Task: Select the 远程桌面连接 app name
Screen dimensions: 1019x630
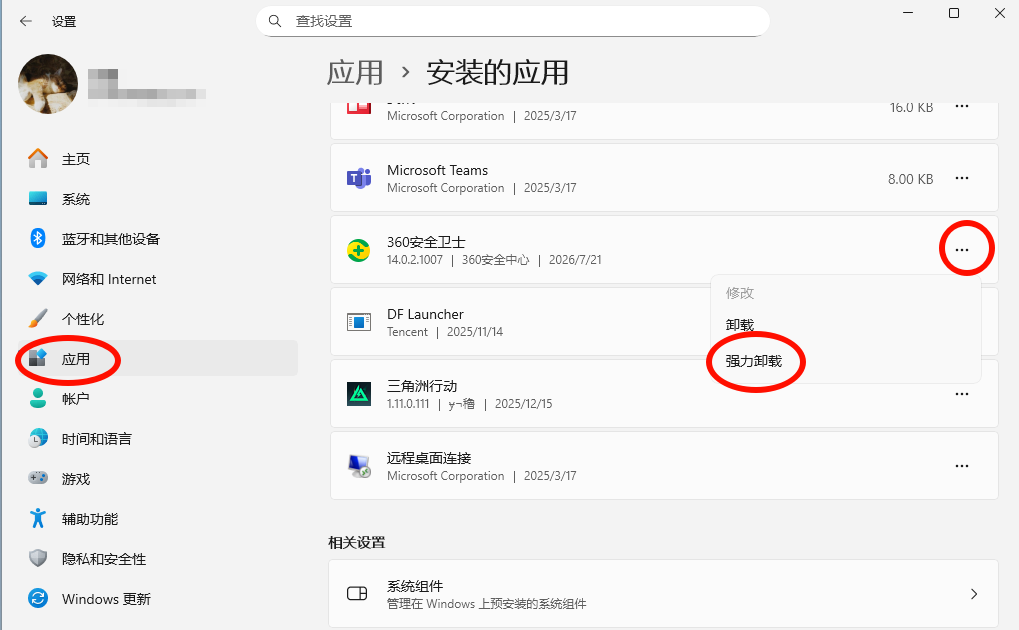Action: click(x=429, y=458)
